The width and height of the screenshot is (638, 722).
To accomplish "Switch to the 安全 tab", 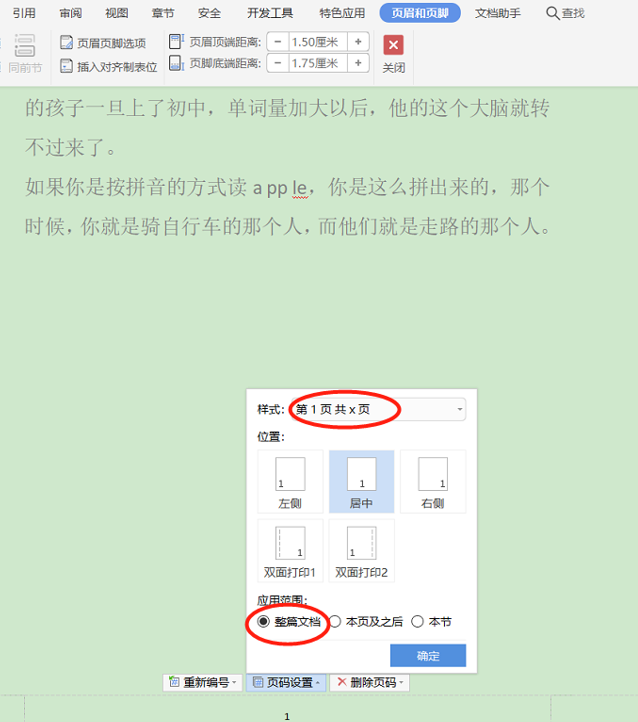I will click(209, 13).
